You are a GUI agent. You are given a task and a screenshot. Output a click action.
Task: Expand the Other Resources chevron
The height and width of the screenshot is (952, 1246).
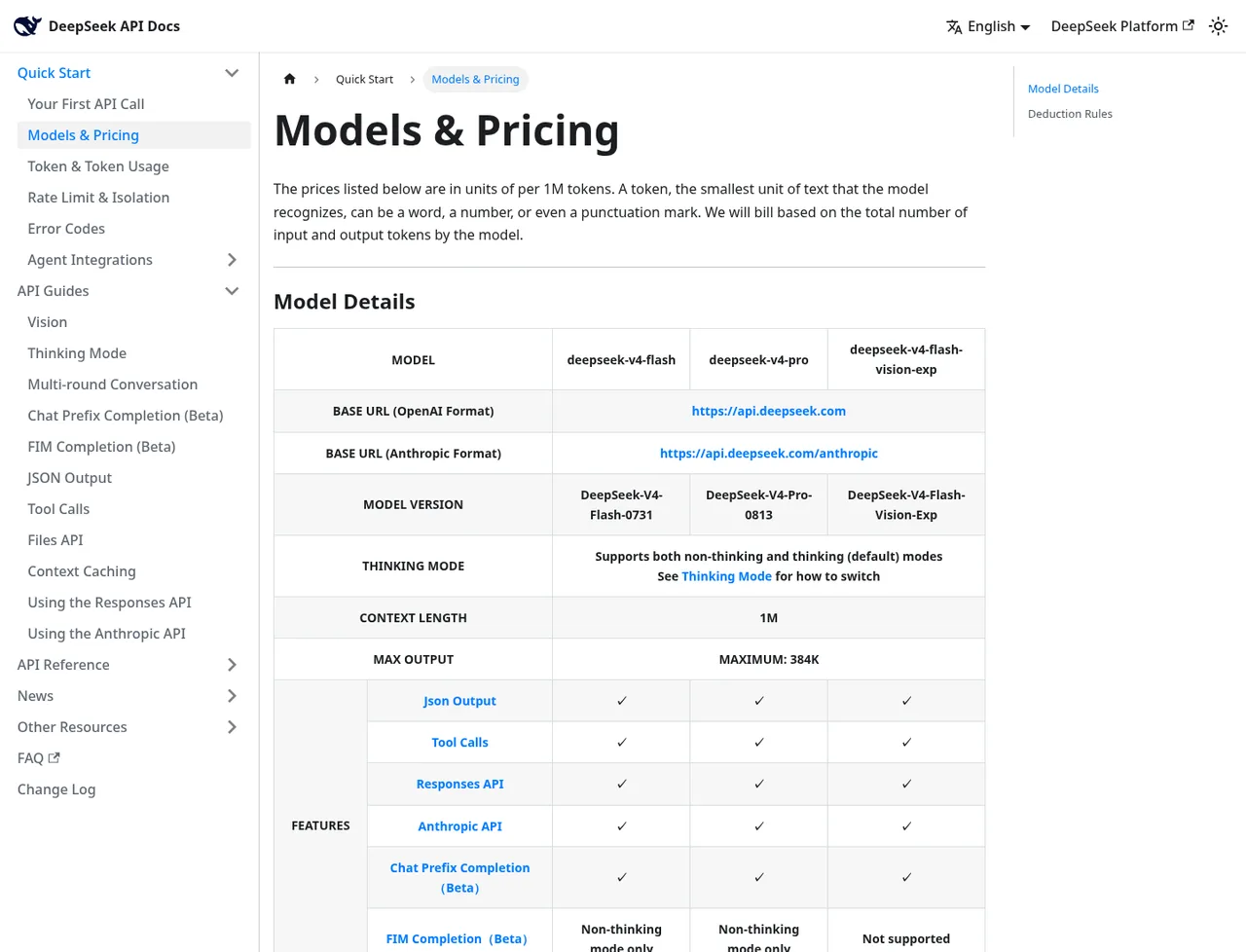pos(232,727)
